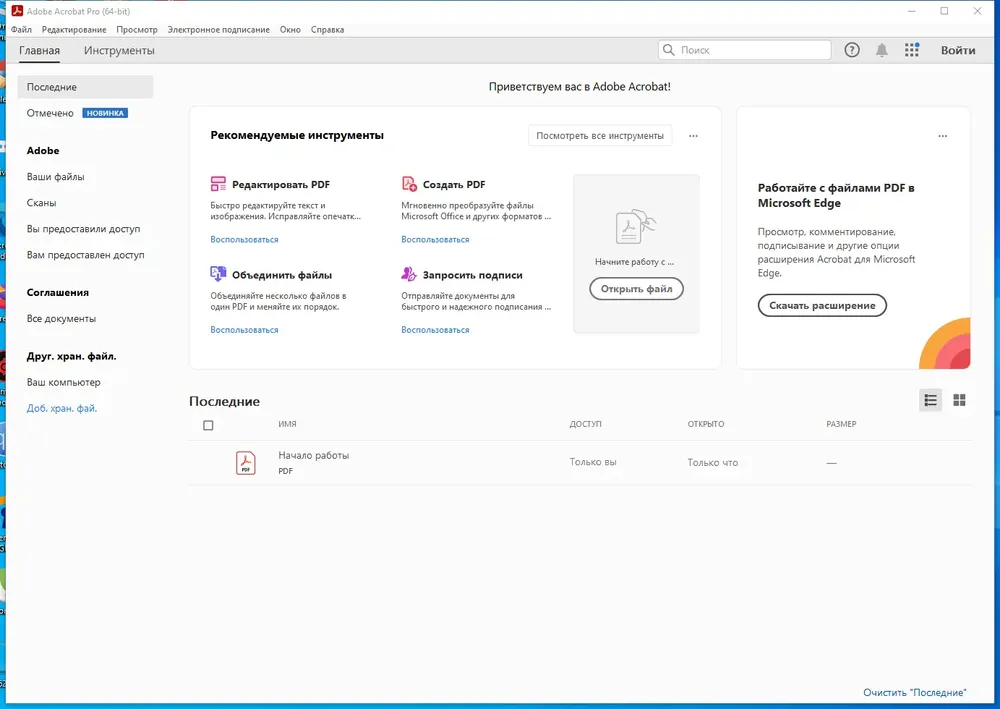Viewport: 1000px width, 709px height.
Task: Switch to the Главная tab
Action: pyautogui.click(x=40, y=50)
